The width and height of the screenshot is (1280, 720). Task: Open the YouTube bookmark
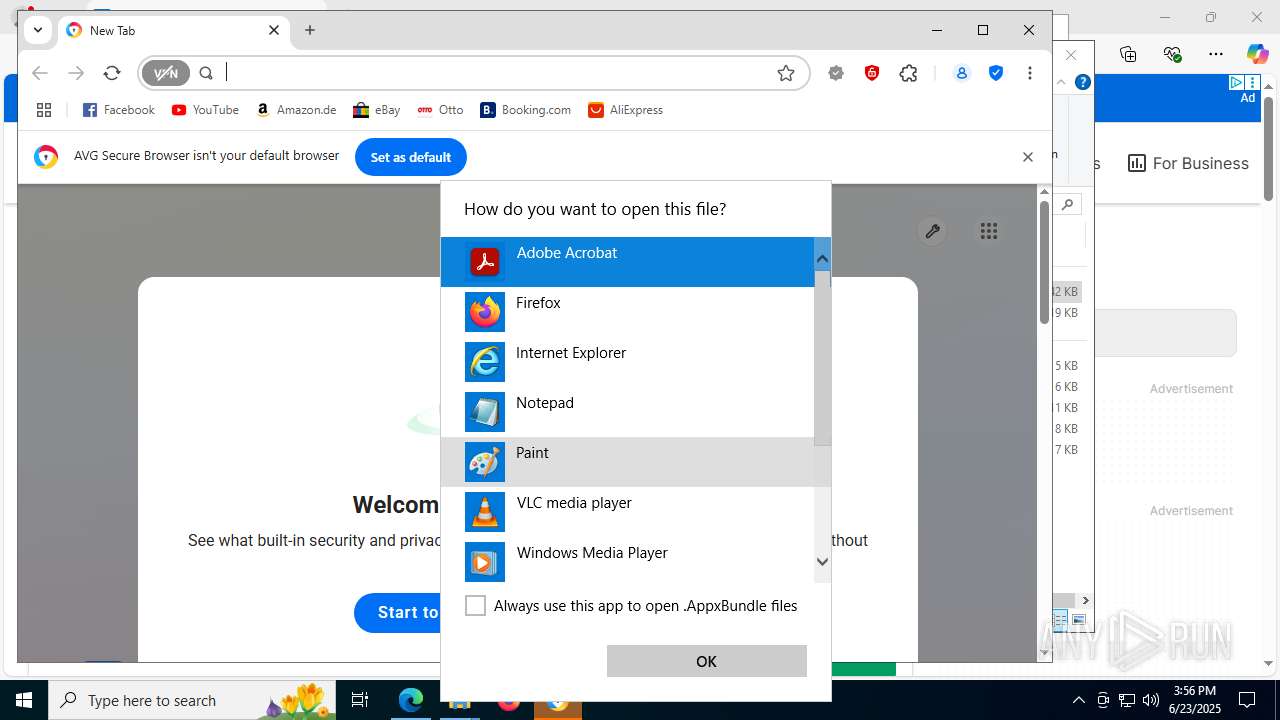(205, 110)
